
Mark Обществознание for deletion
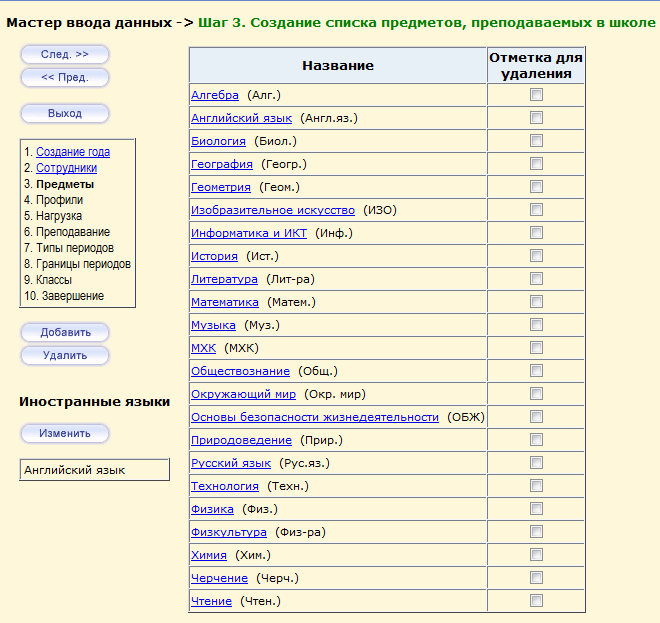(x=536, y=371)
